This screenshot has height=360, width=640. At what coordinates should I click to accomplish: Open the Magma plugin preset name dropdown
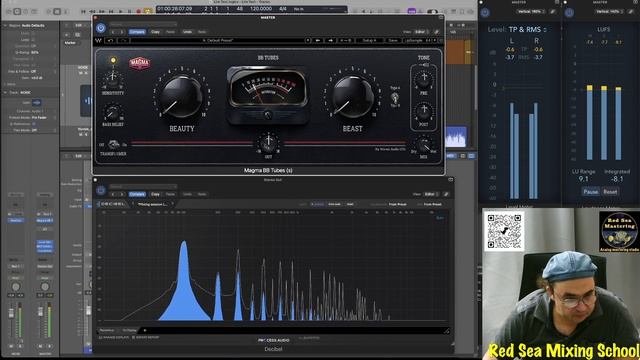143,24
